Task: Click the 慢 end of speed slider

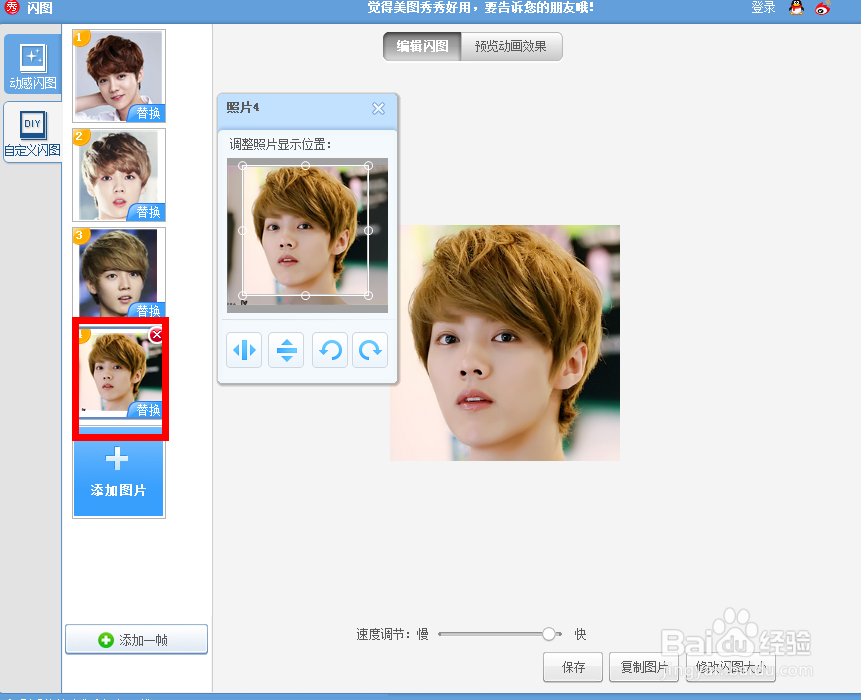Action: tap(423, 634)
